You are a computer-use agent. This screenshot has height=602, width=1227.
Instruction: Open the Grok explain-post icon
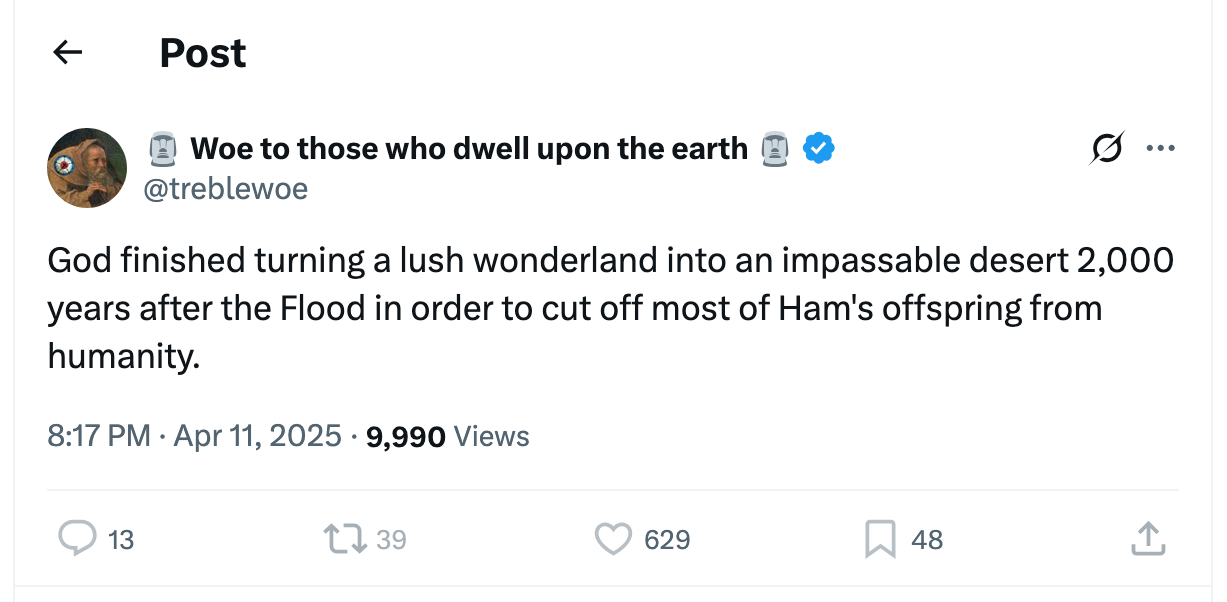[1107, 149]
